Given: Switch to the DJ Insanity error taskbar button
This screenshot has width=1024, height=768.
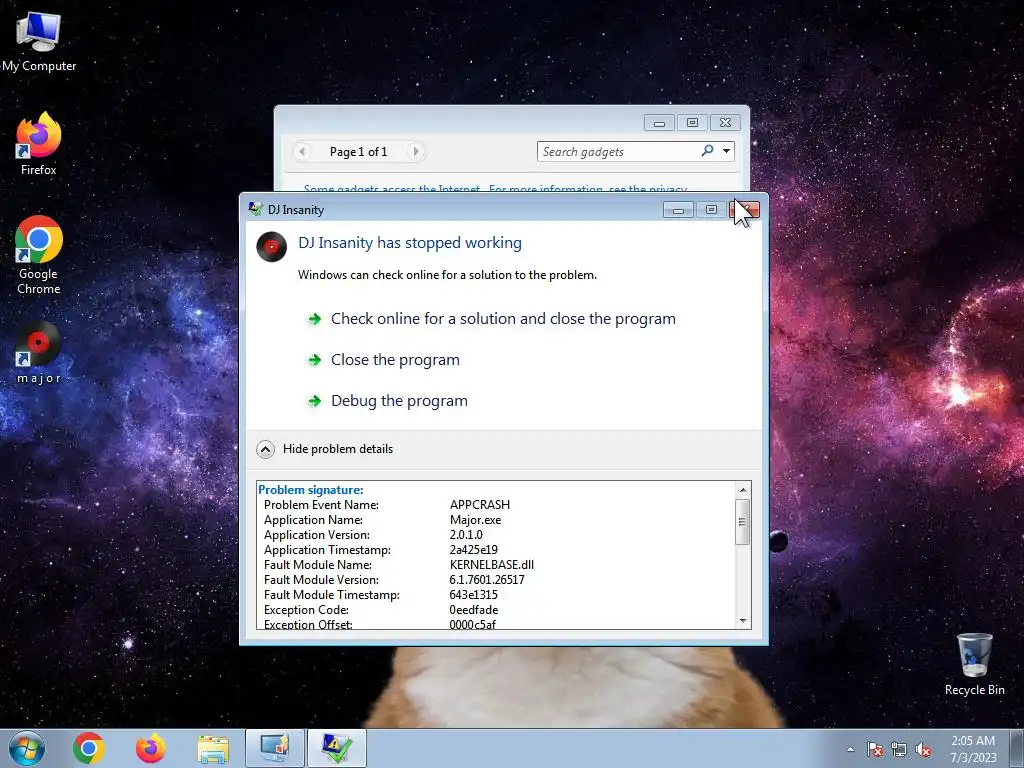Looking at the screenshot, I should (336, 748).
